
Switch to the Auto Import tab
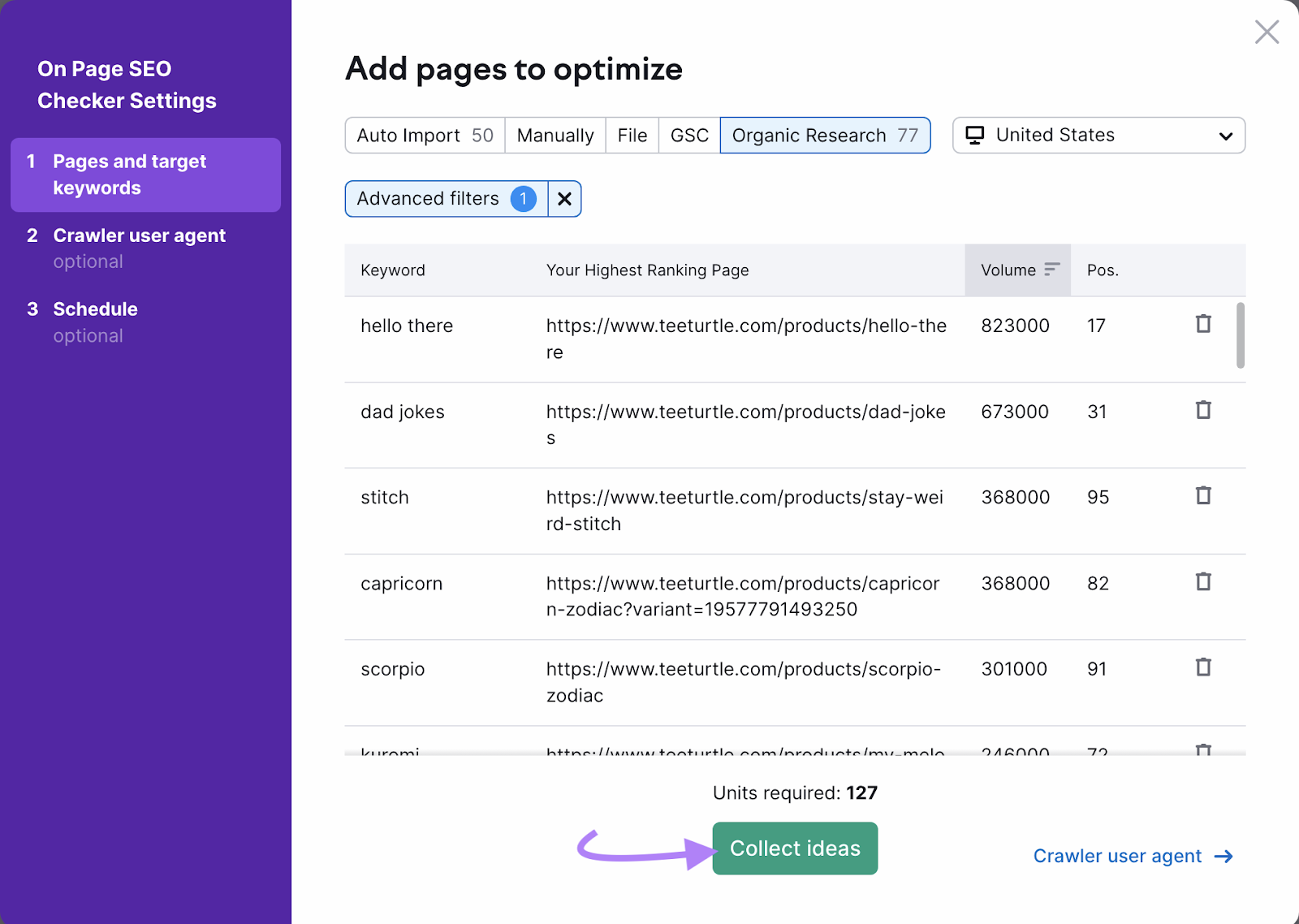tap(425, 136)
